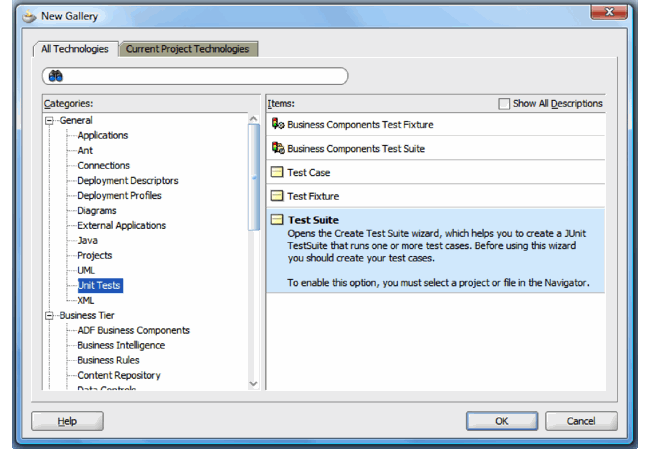
Task: Select the External Applications category
Action: click(x=121, y=226)
